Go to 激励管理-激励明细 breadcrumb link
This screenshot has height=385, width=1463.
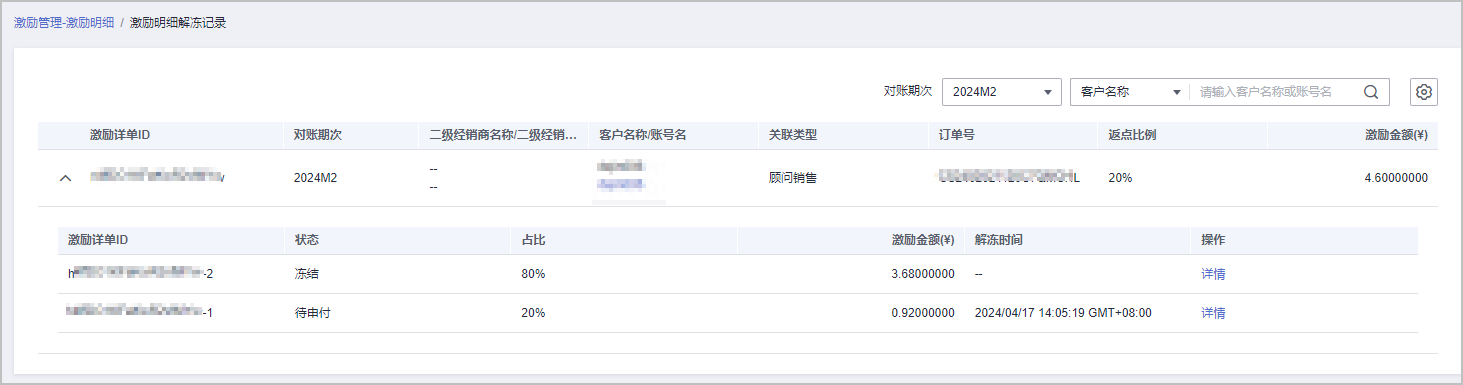pyautogui.click(x=64, y=22)
